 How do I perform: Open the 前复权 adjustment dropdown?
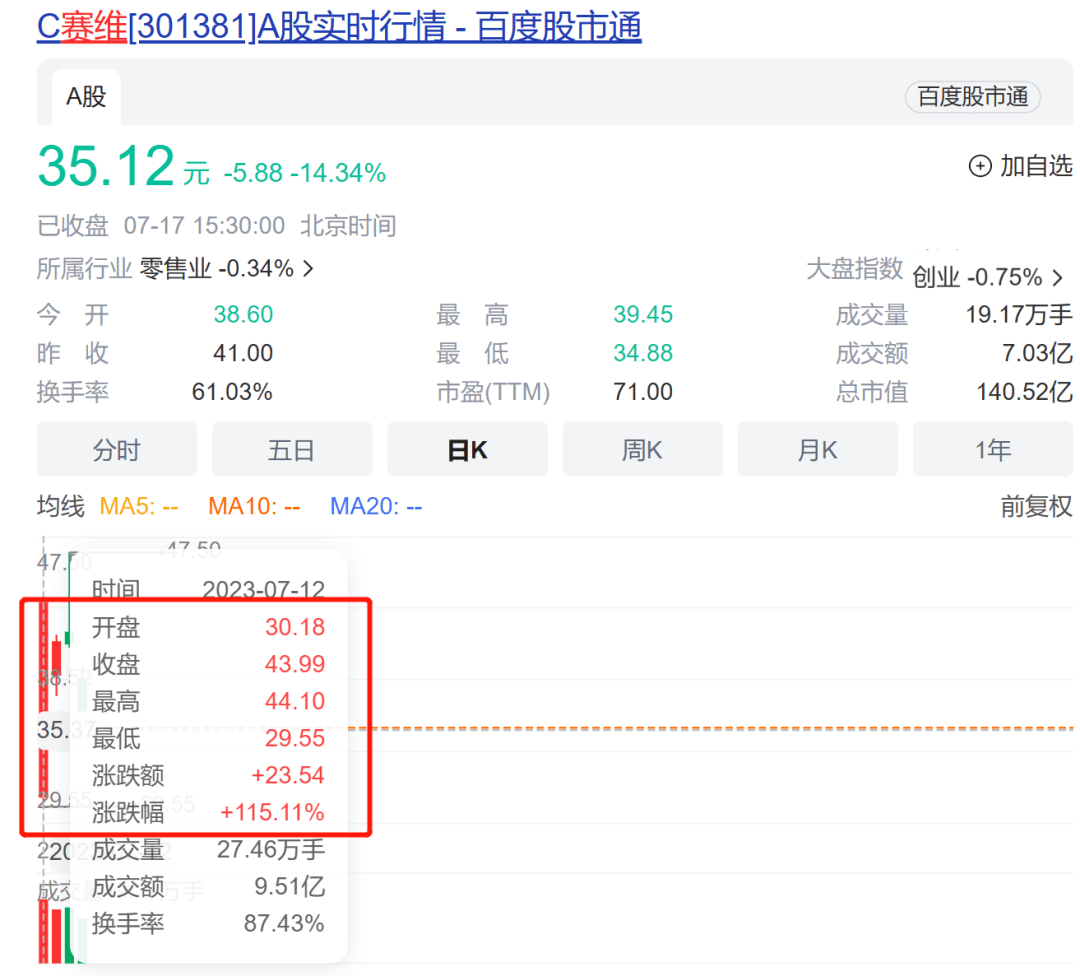pyautogui.click(x=1036, y=507)
